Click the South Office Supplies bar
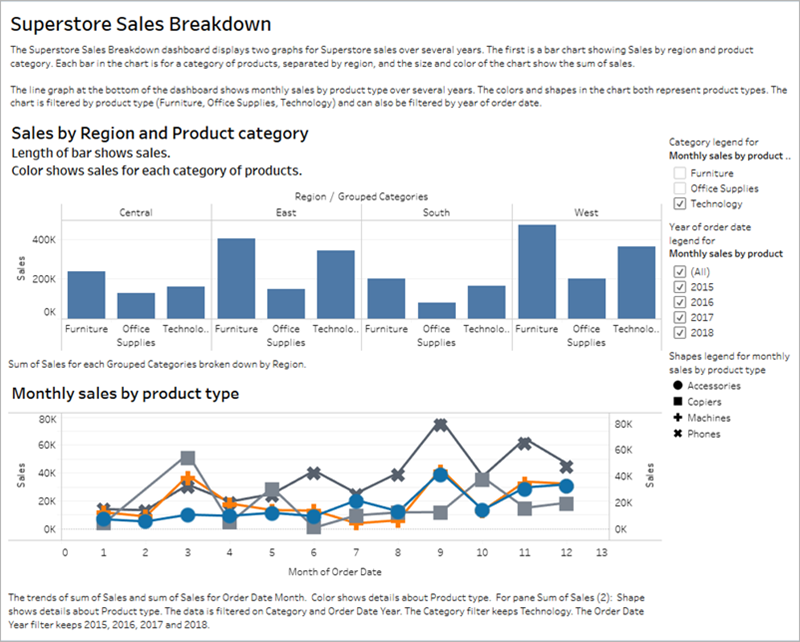Image resolution: width=800 pixels, height=642 pixels. 437,311
